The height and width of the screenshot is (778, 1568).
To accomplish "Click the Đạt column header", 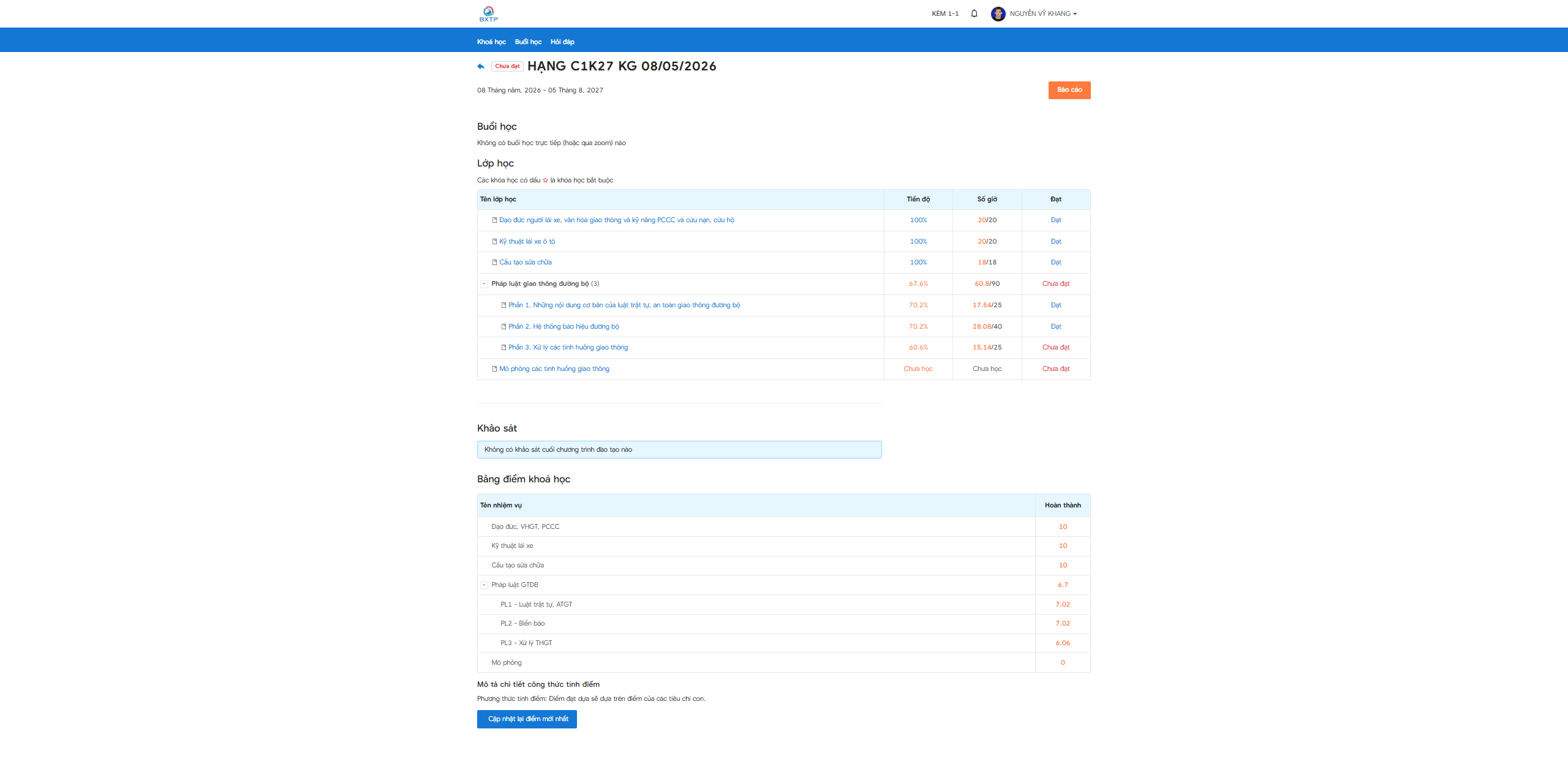I will [1056, 199].
